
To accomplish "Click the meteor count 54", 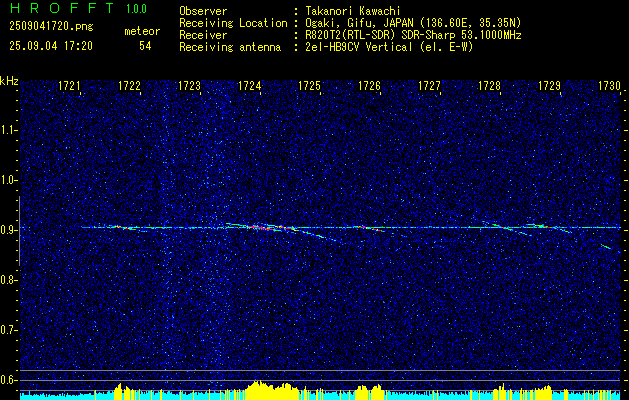I will (145, 46).
